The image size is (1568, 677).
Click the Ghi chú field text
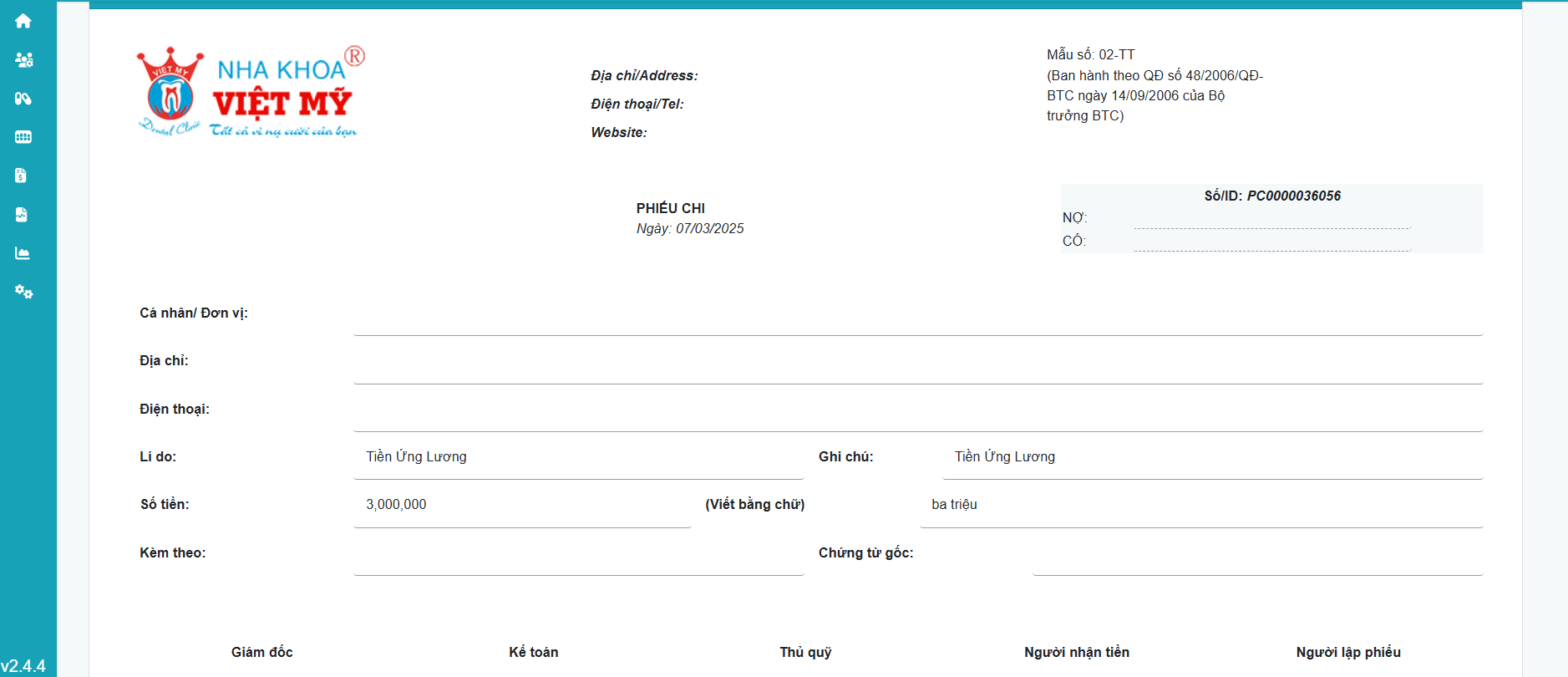(x=1004, y=456)
